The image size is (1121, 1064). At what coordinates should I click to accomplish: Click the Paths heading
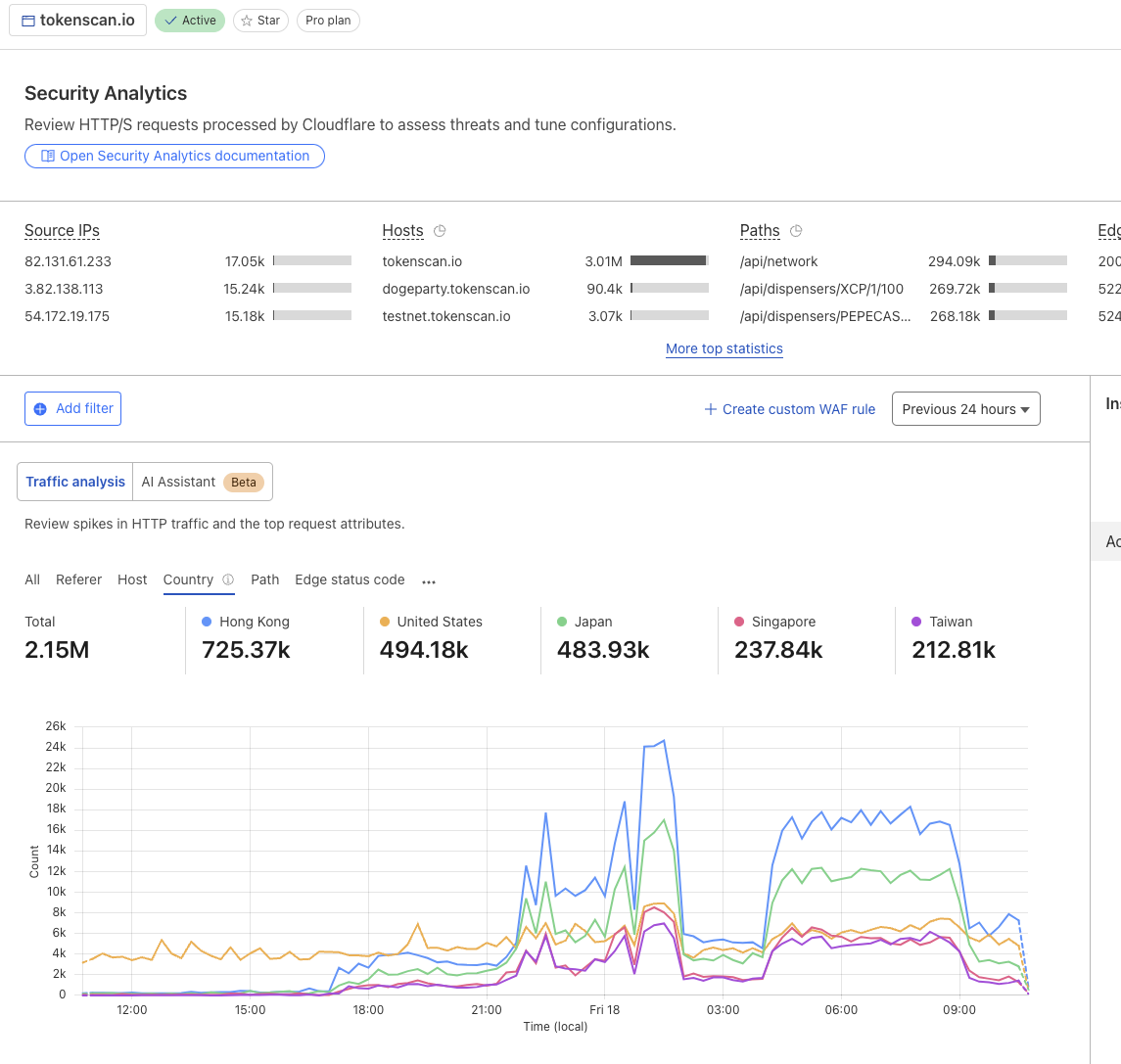(760, 231)
